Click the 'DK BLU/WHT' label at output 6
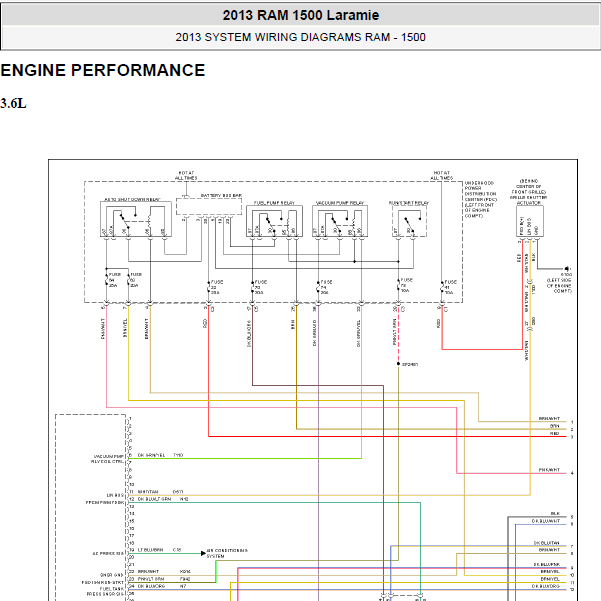 (x=545, y=521)
